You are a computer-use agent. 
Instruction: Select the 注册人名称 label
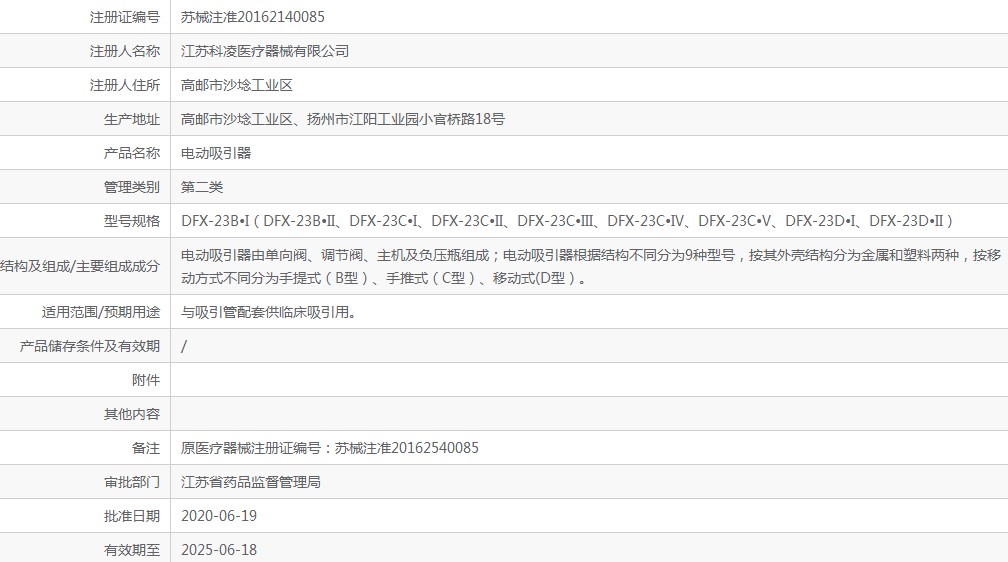[125, 51]
